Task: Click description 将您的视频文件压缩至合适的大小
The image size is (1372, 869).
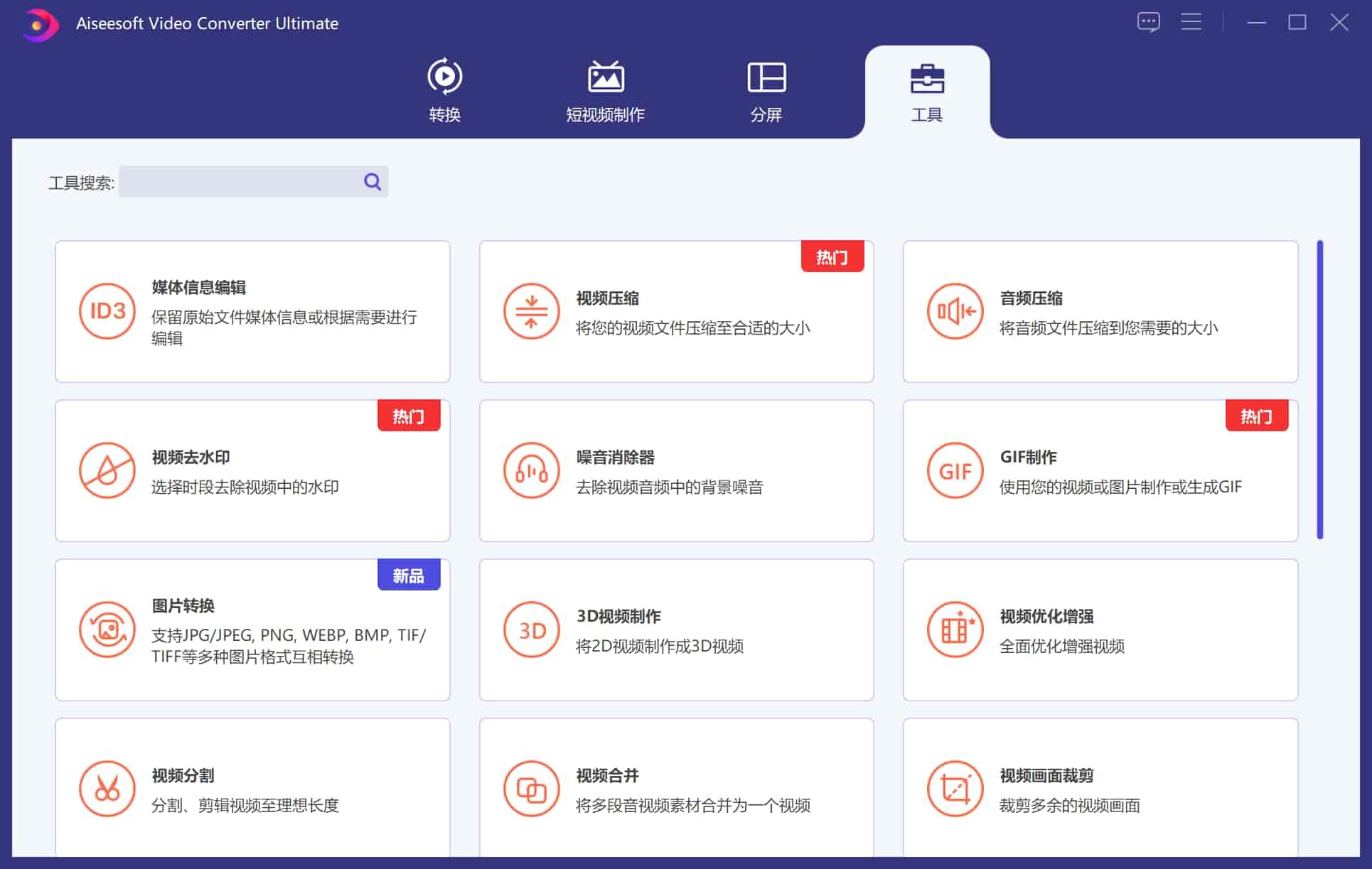Action: [x=693, y=328]
